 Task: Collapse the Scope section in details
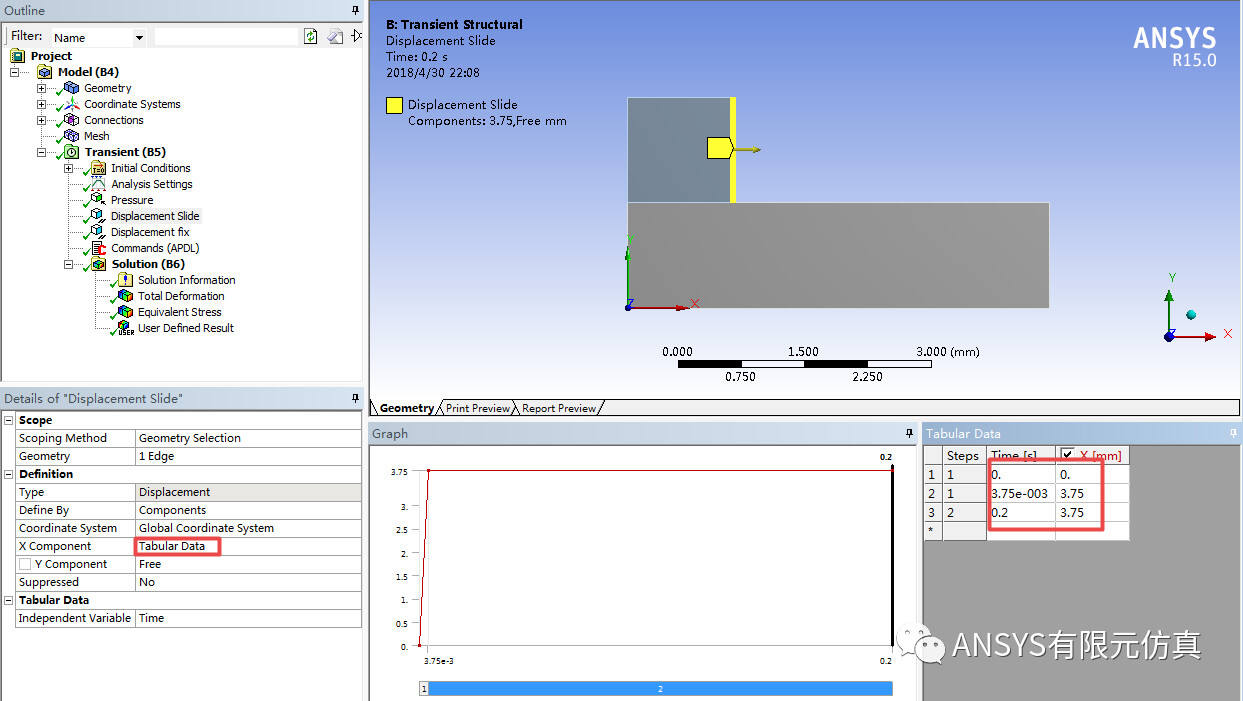[9, 420]
